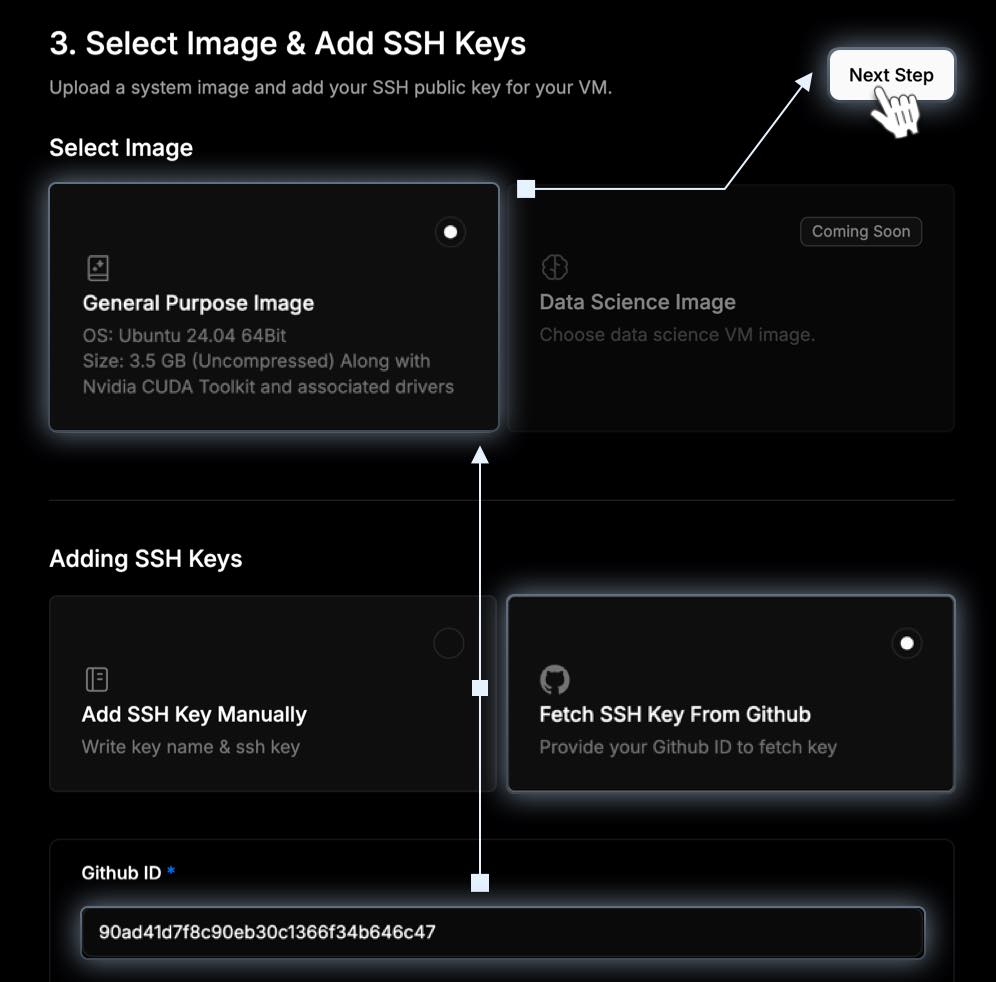Click the Next Step button

891,75
